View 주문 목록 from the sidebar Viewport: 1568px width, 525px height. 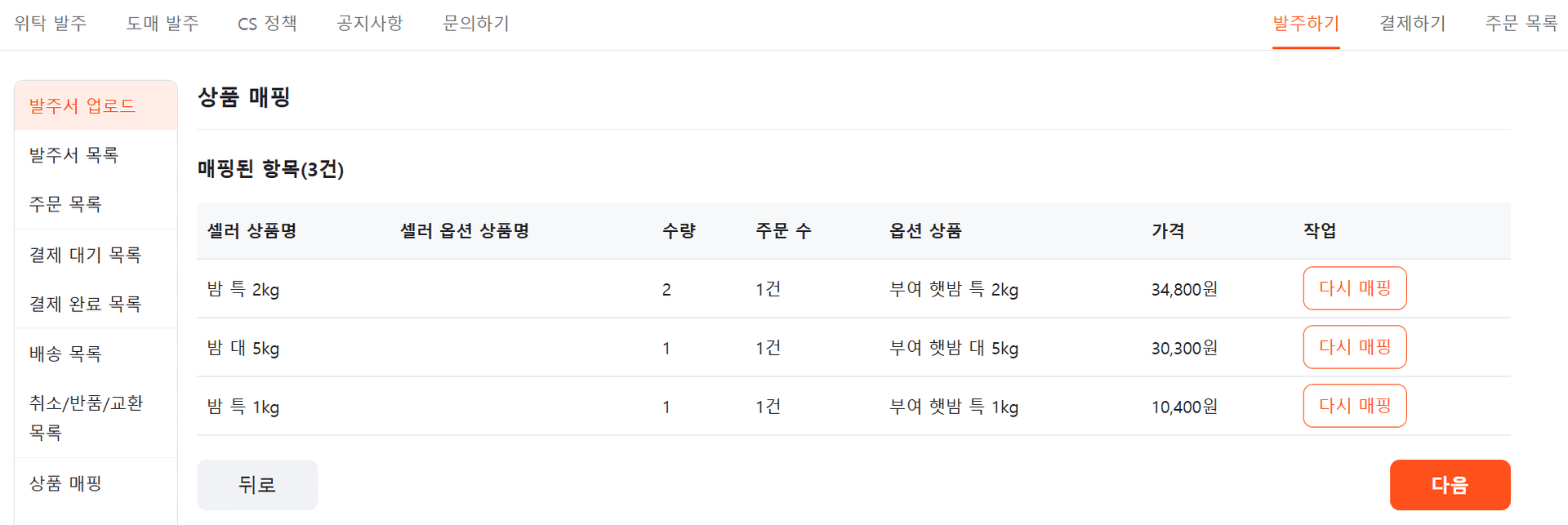click(65, 205)
